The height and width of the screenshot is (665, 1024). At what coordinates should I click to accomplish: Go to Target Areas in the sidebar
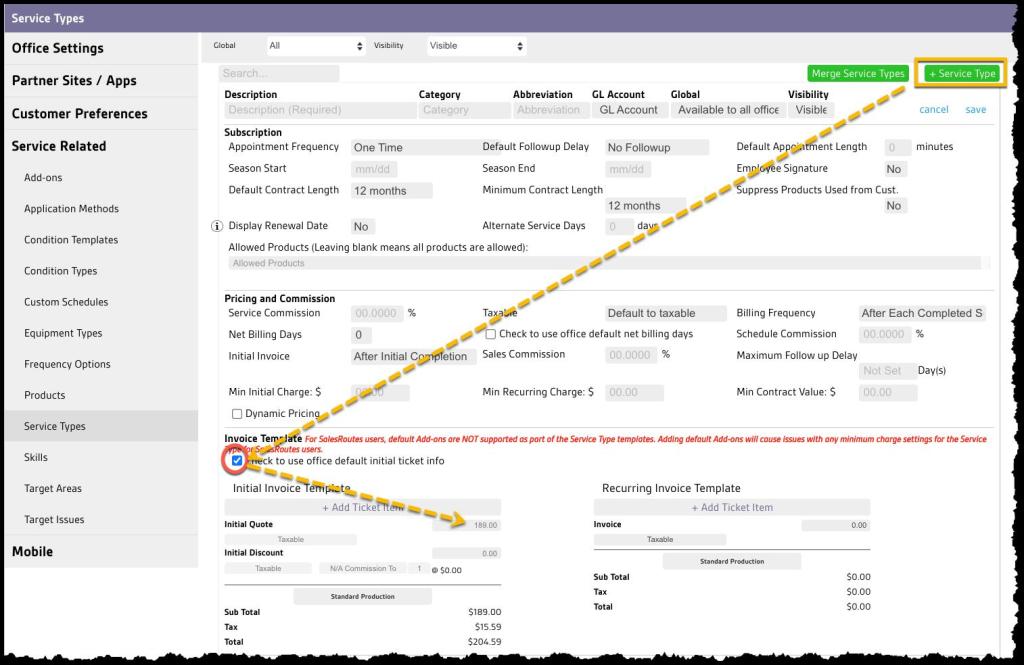coord(53,489)
